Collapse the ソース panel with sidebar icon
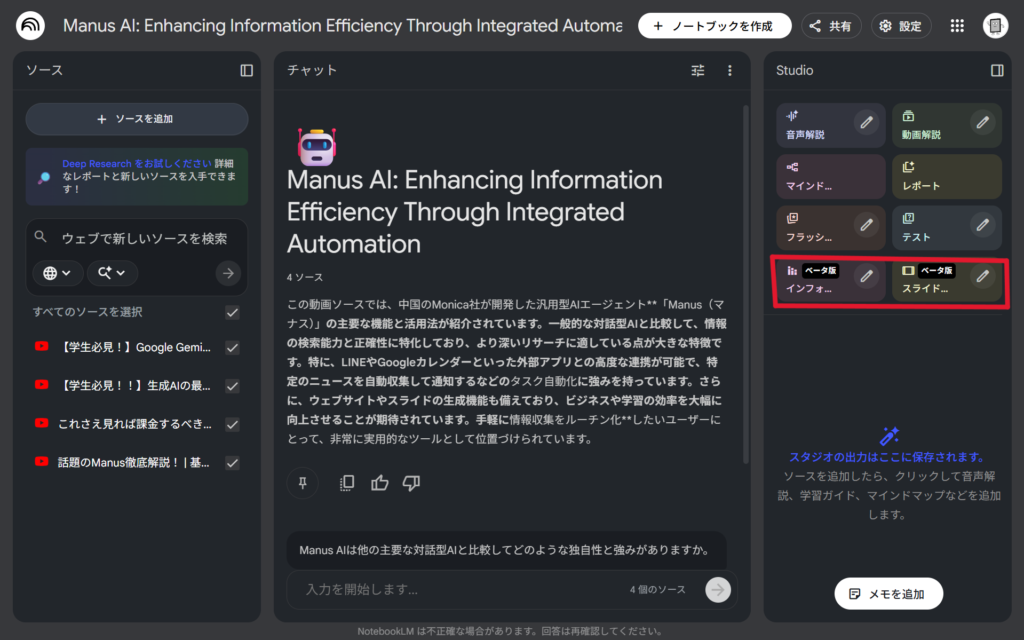 [x=247, y=70]
